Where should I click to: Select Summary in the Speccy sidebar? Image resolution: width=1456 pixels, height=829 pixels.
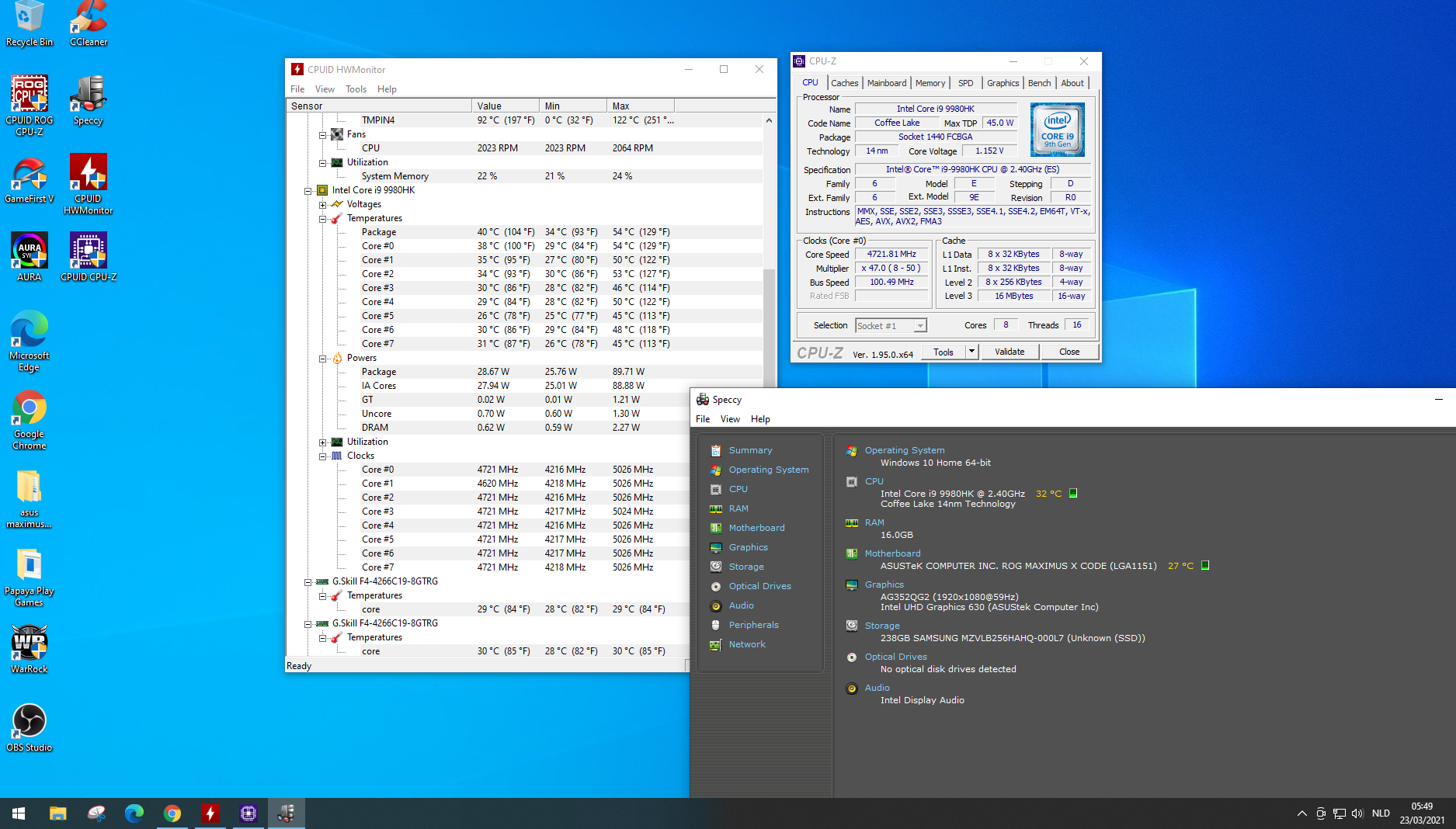tap(750, 450)
